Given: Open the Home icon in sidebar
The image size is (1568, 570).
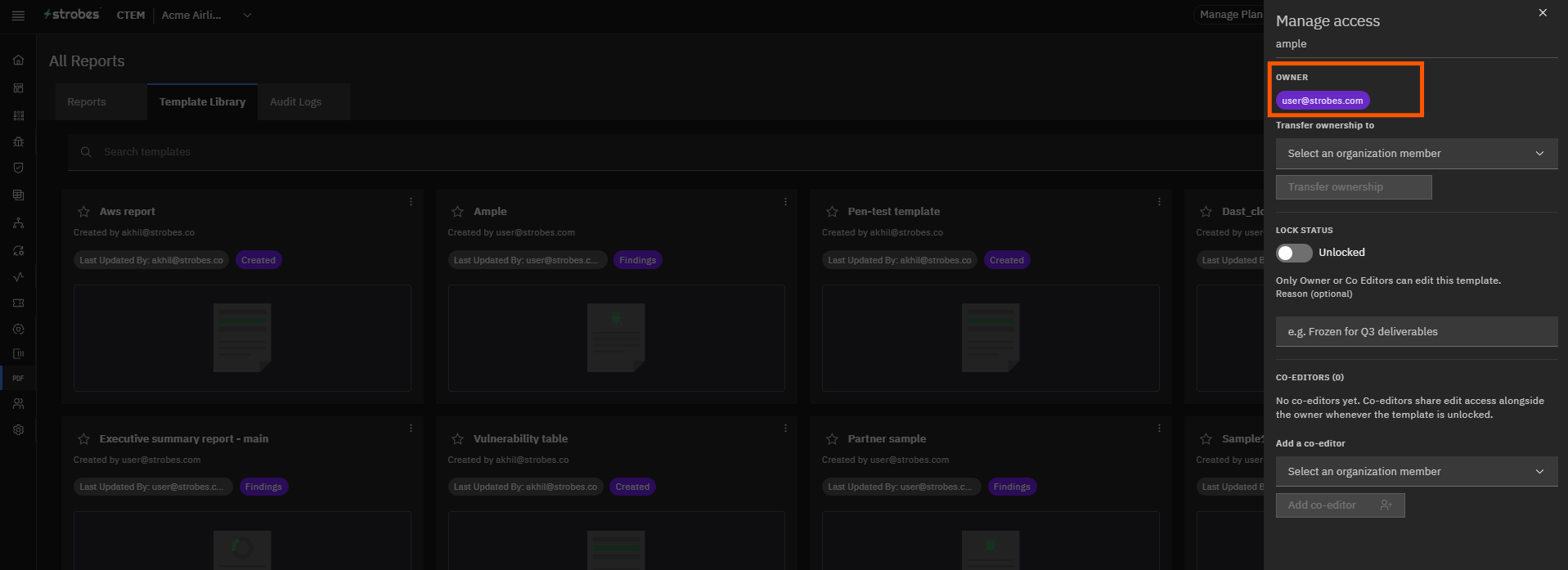Looking at the screenshot, I should point(18,60).
